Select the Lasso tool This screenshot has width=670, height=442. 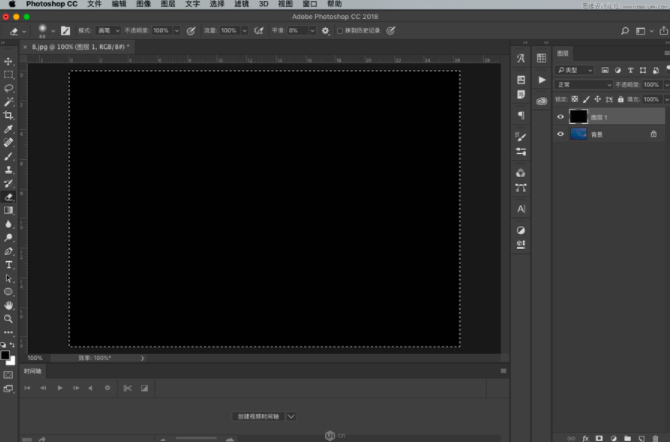9,88
